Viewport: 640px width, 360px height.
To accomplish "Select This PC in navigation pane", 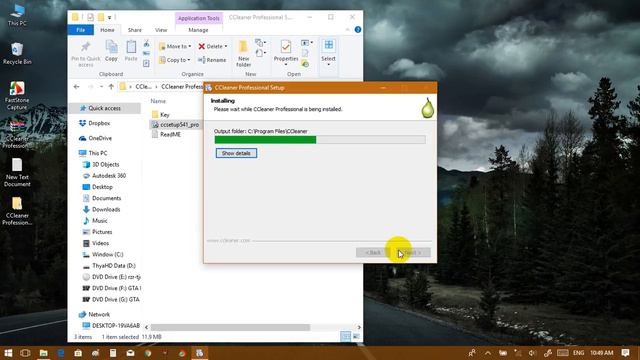I will coord(98,153).
